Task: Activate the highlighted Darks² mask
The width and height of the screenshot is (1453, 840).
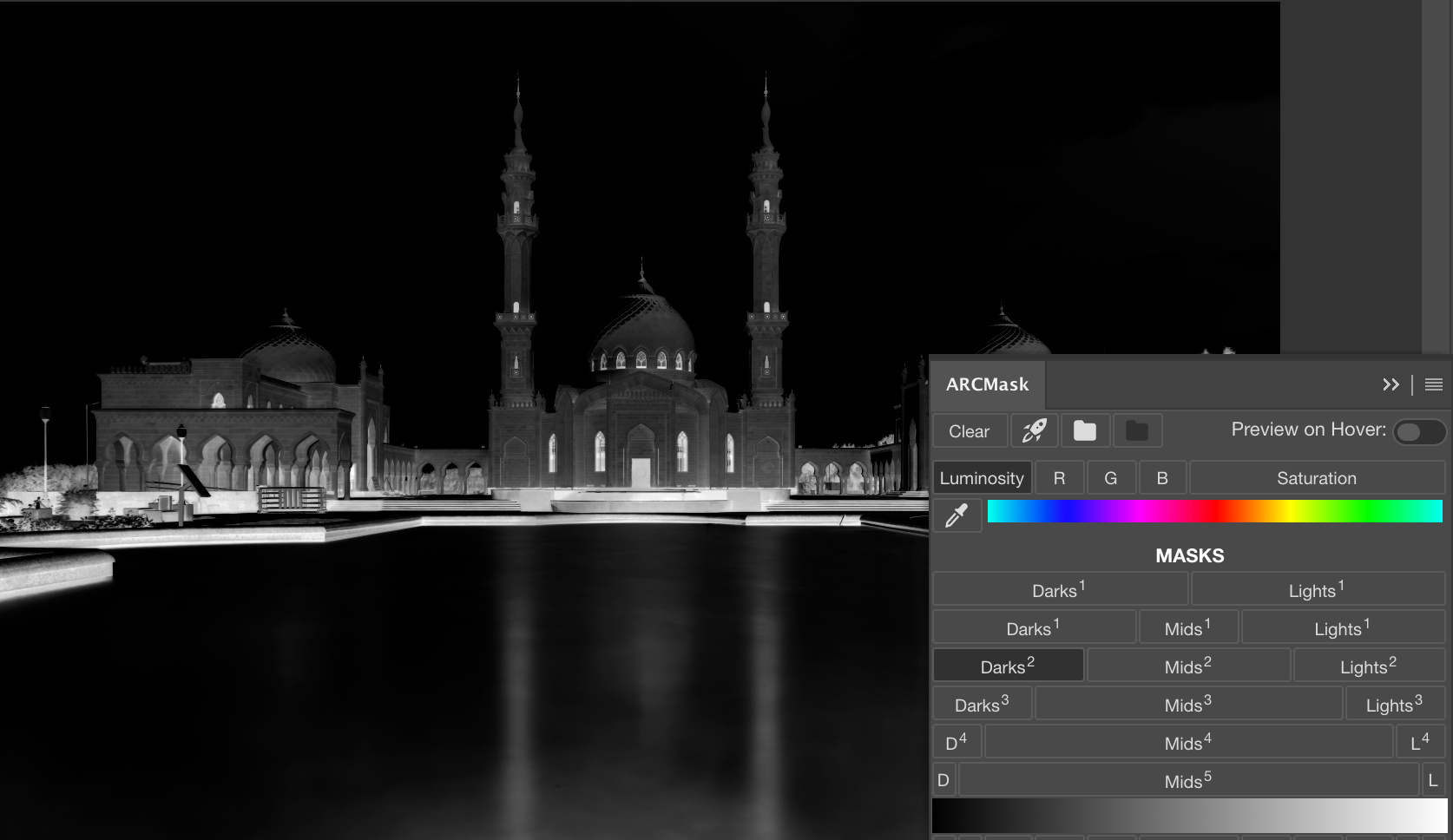Action: 1008,665
